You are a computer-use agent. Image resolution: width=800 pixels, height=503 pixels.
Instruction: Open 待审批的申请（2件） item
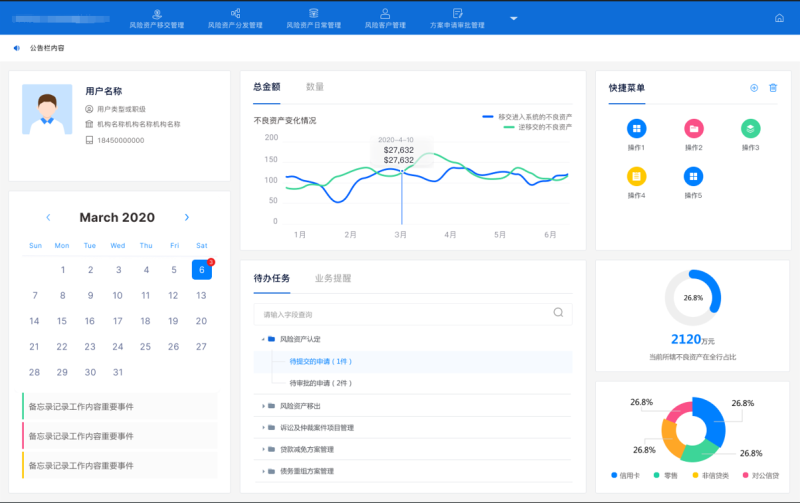[320, 383]
